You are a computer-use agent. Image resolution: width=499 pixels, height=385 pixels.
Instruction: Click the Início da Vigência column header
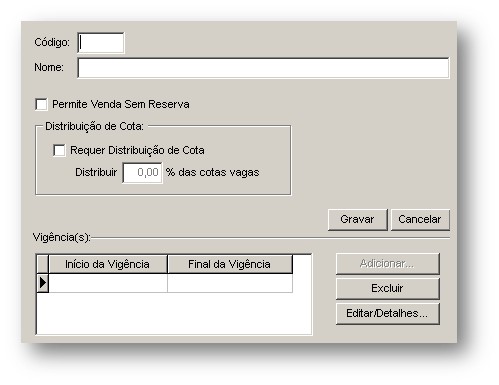108,264
